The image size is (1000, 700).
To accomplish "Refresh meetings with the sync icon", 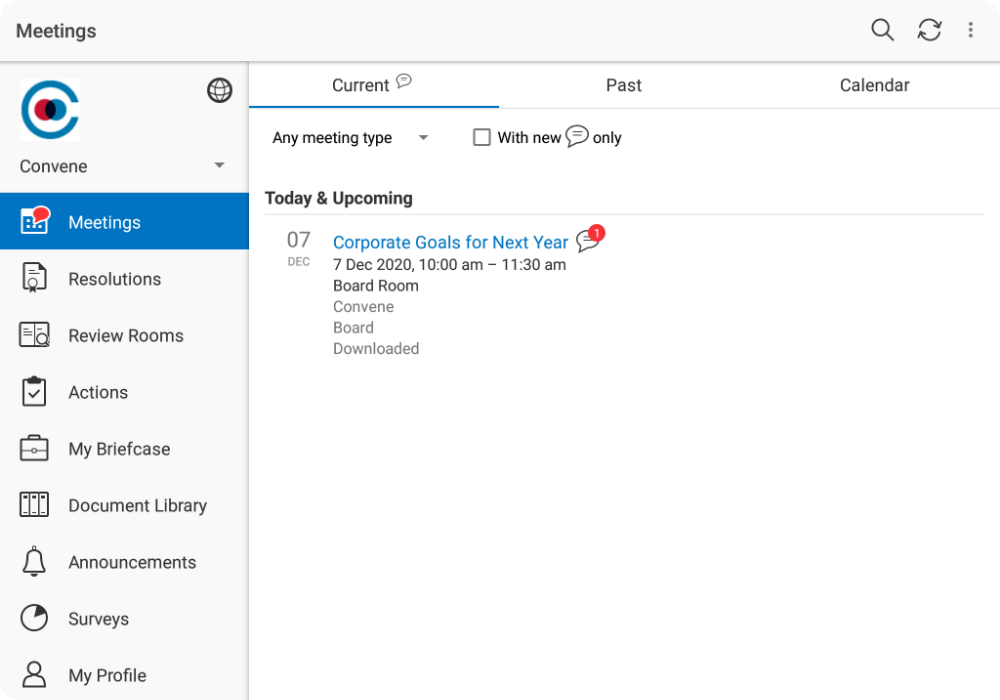I will 929,30.
